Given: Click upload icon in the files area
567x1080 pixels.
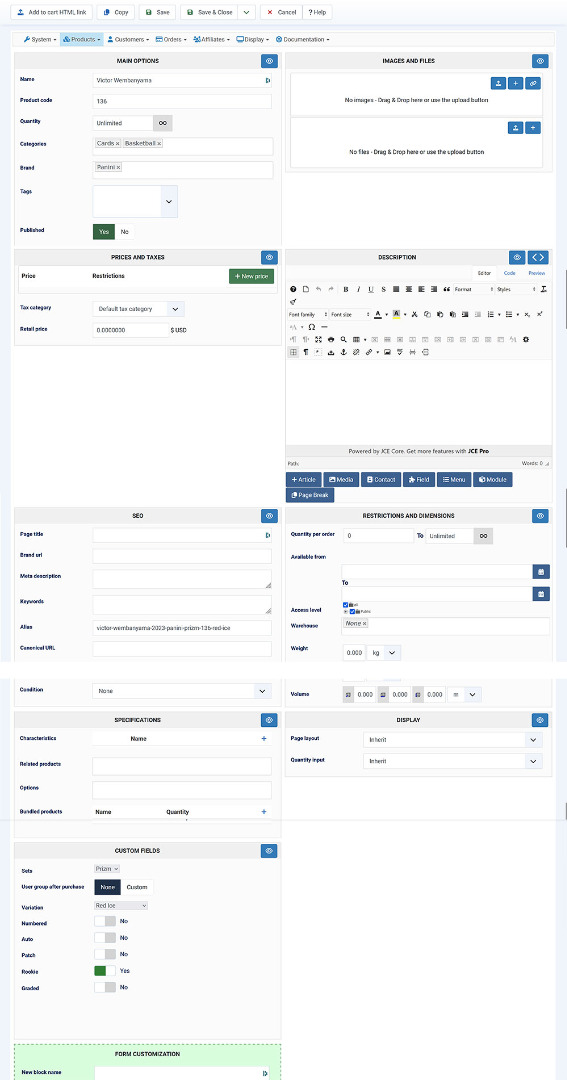Looking at the screenshot, I should [515, 127].
